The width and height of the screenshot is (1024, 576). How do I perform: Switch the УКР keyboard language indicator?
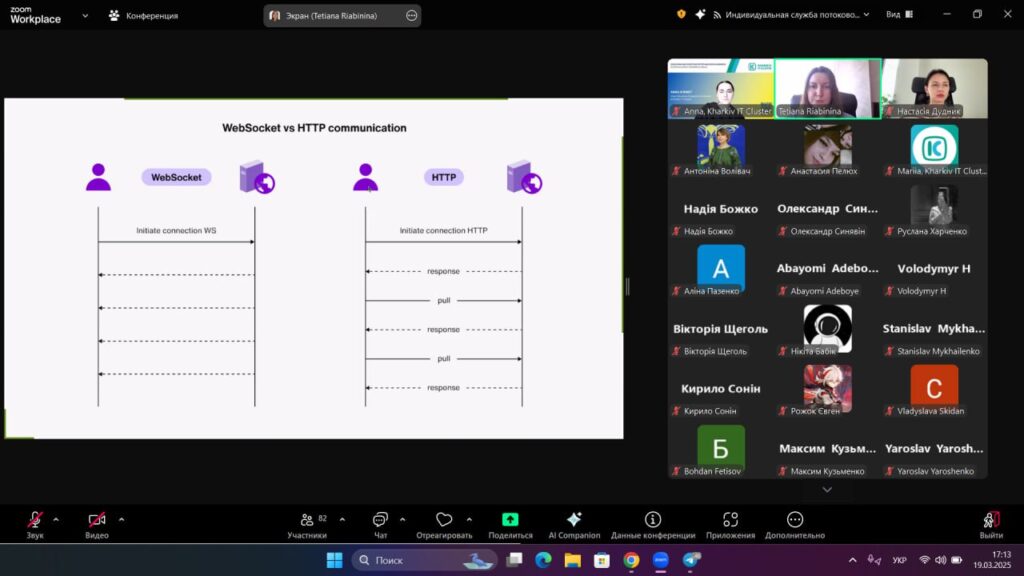tap(899, 560)
